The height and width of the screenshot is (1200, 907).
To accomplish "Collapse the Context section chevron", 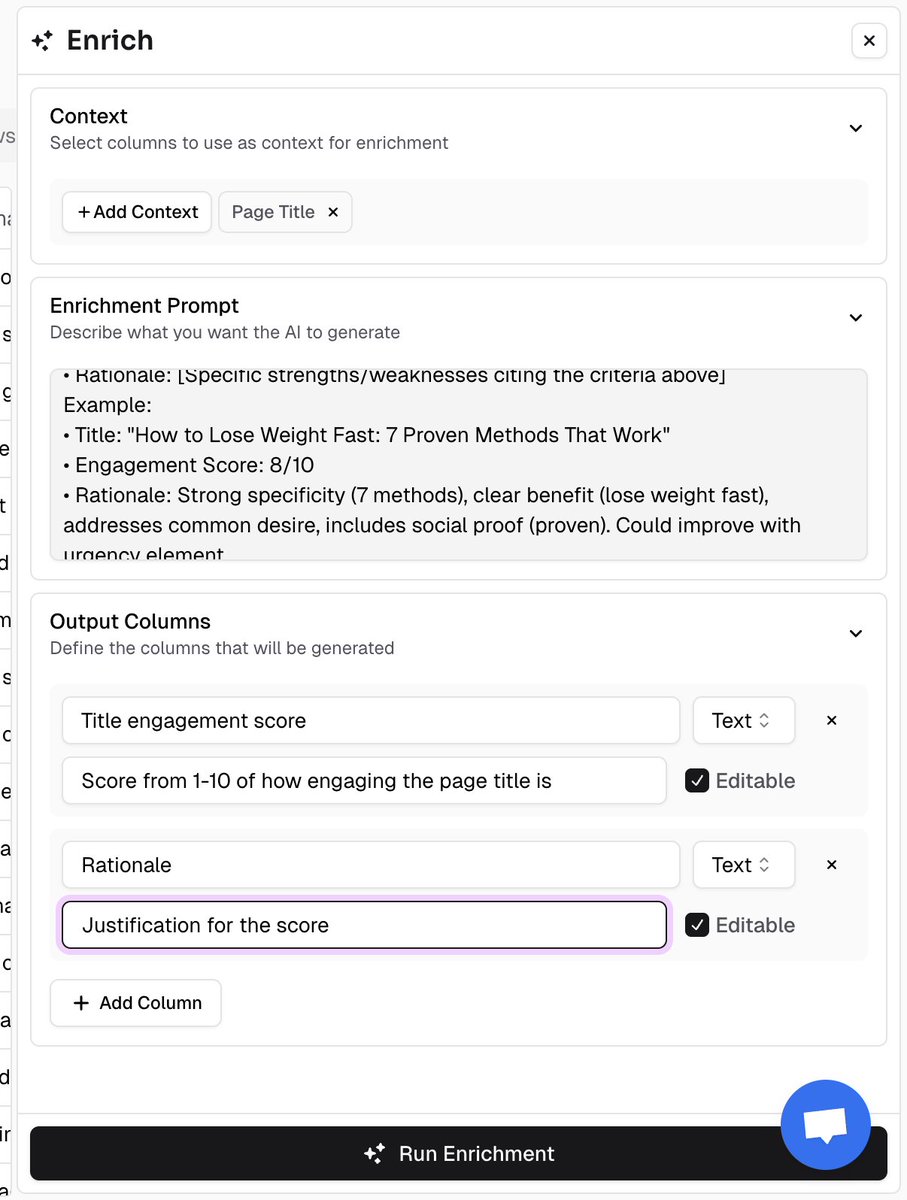I will pyautogui.click(x=855, y=128).
